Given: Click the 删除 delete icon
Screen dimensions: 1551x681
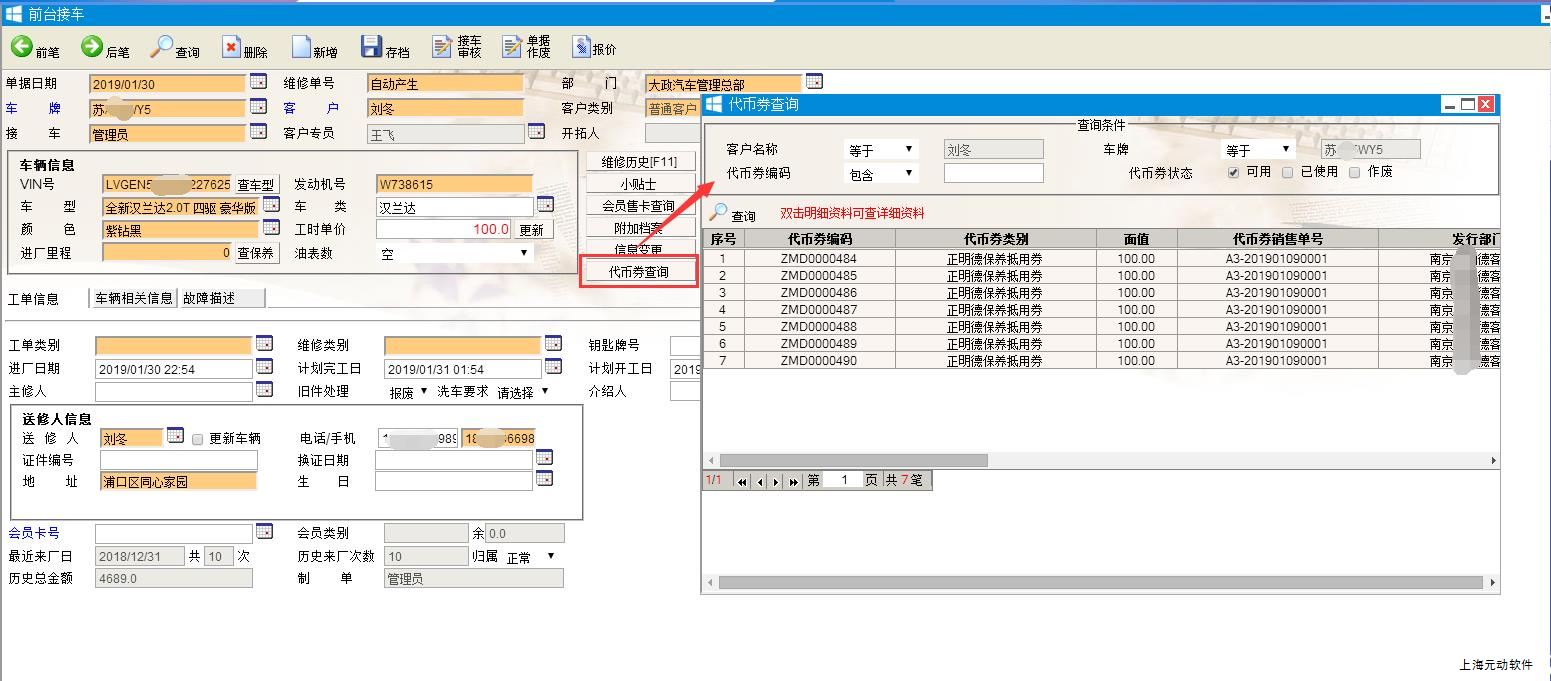Looking at the screenshot, I should (231, 47).
